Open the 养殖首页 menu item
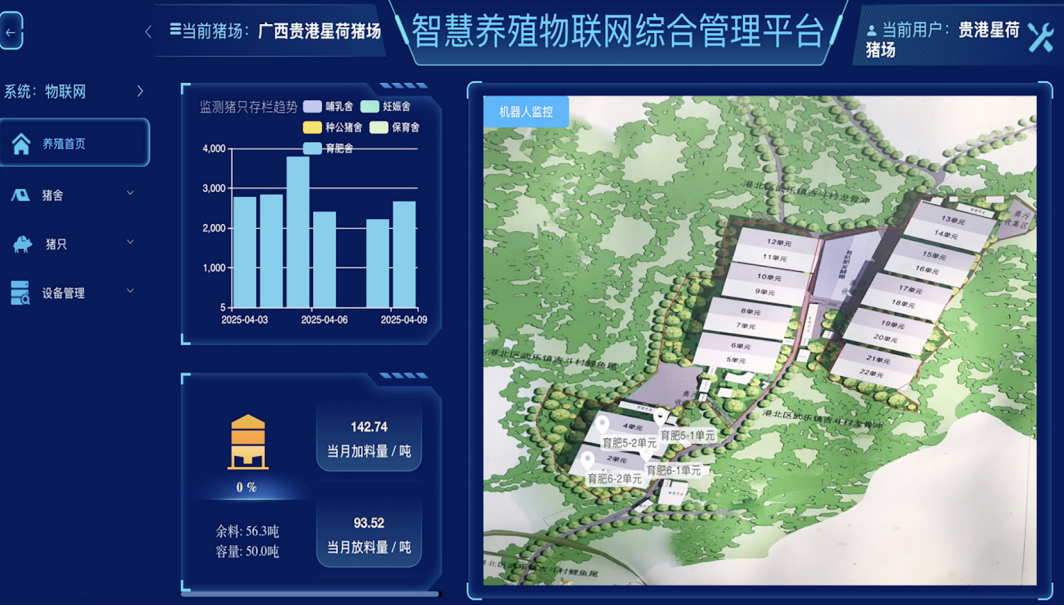The height and width of the screenshot is (605, 1064). click(x=75, y=144)
